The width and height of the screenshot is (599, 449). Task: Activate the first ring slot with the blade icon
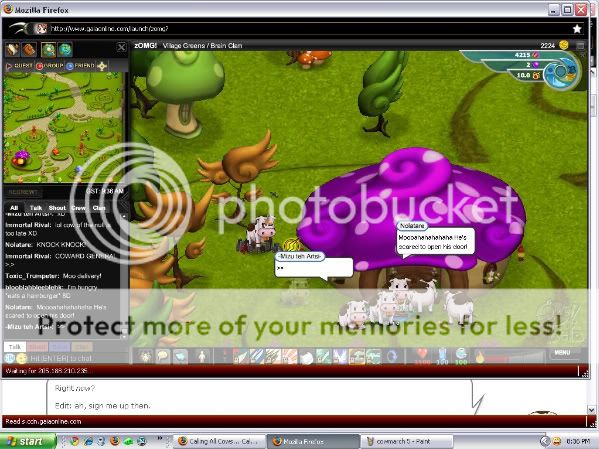[240, 357]
